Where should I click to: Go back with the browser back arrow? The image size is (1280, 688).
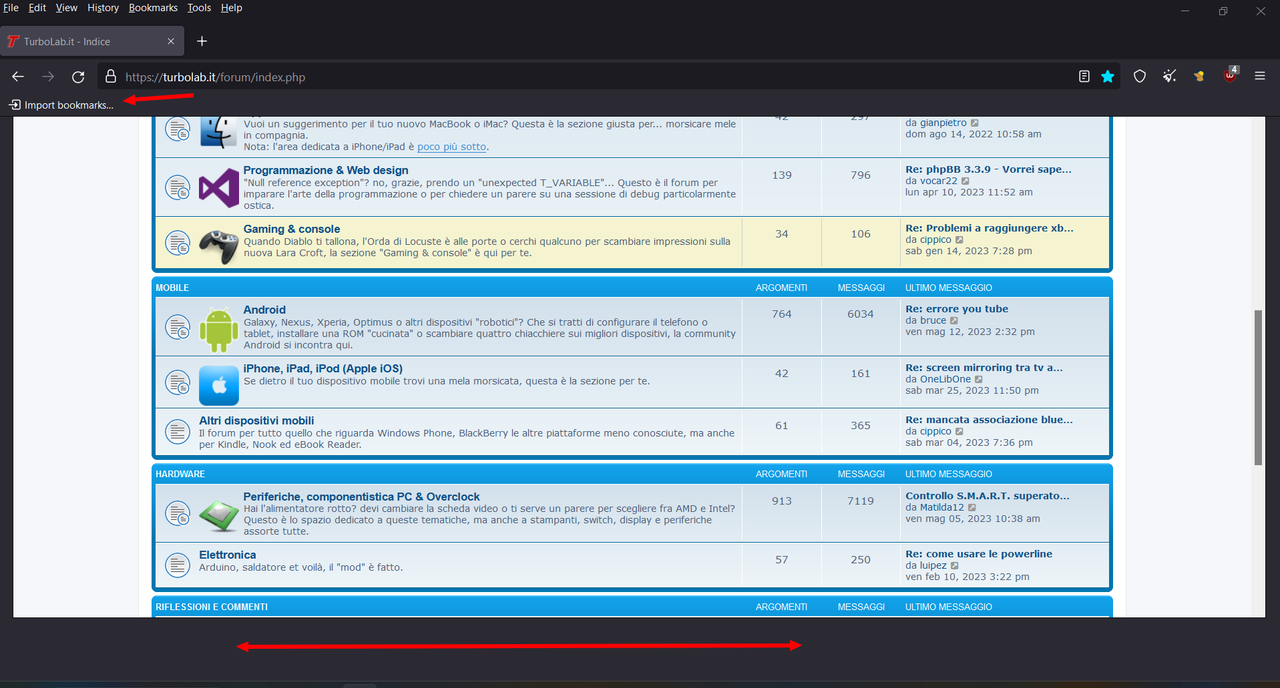point(18,76)
